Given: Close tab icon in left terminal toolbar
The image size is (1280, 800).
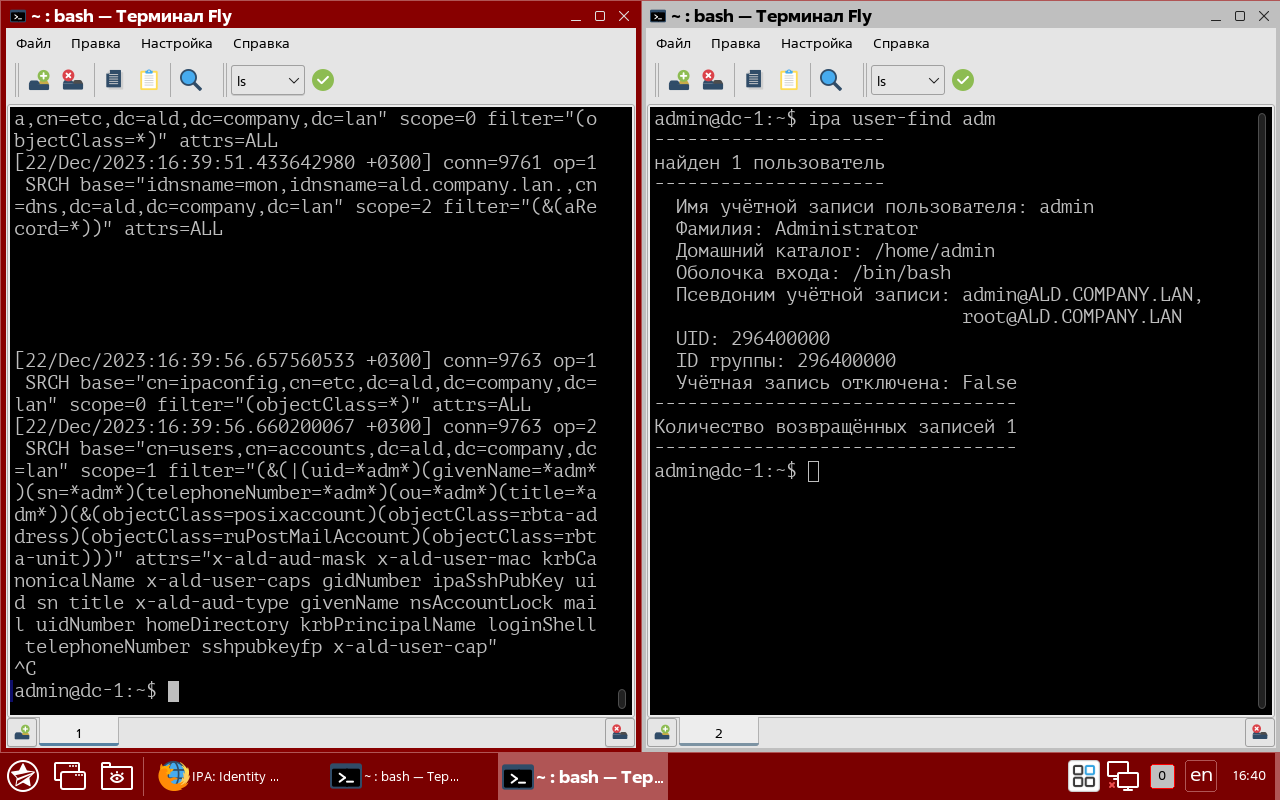Looking at the screenshot, I should click(x=73, y=80).
